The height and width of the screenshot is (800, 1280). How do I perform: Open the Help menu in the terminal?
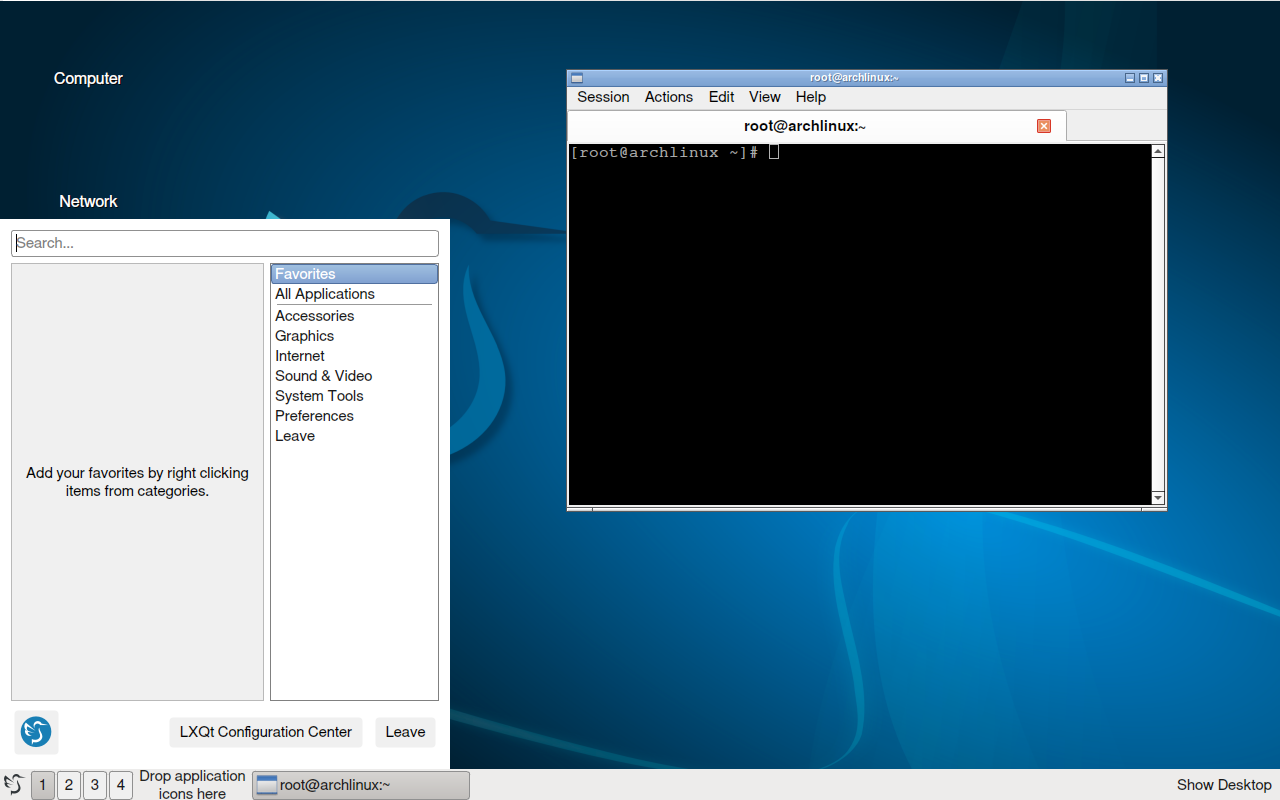pos(811,97)
